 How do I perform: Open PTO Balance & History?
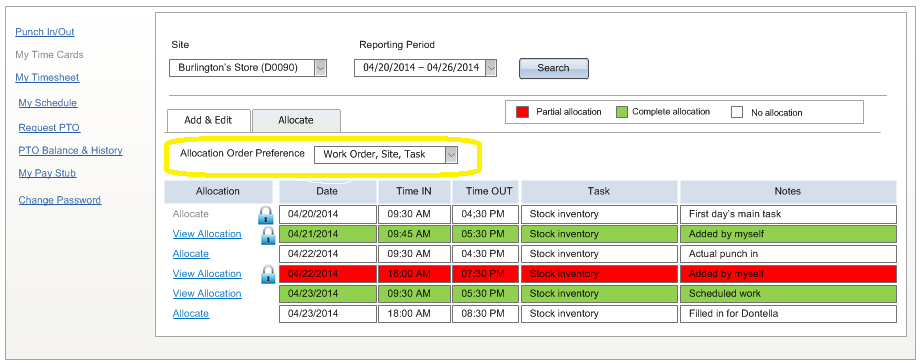point(70,150)
